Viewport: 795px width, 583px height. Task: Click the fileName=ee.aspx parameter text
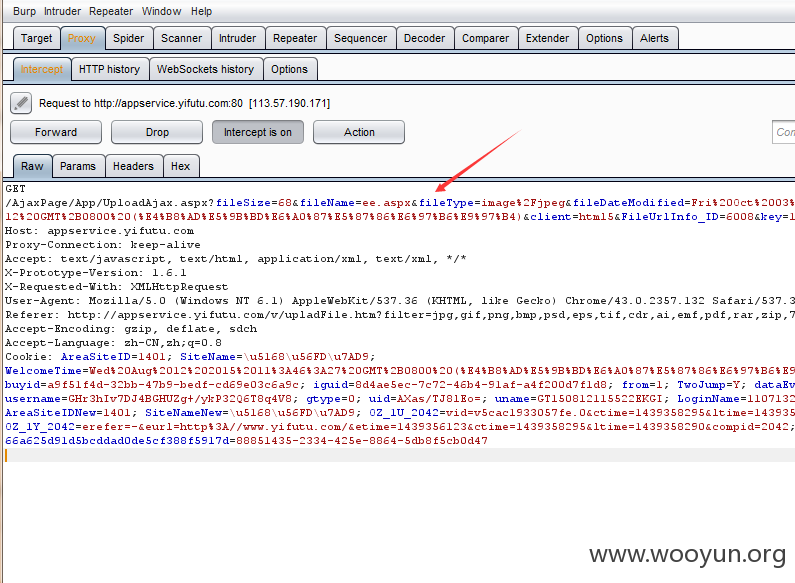tap(355, 203)
